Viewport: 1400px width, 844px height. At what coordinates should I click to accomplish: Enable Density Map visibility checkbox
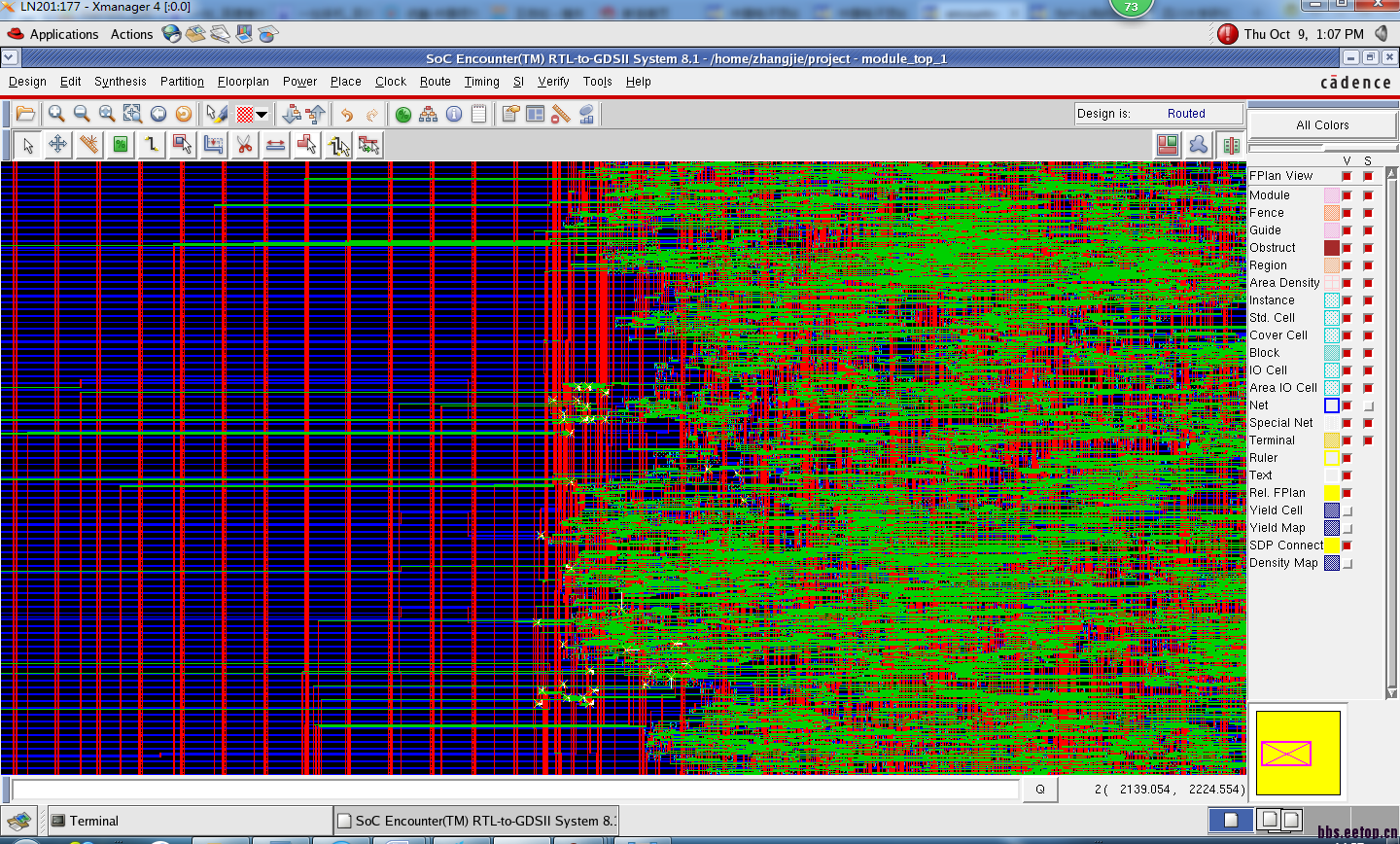coord(1347,563)
